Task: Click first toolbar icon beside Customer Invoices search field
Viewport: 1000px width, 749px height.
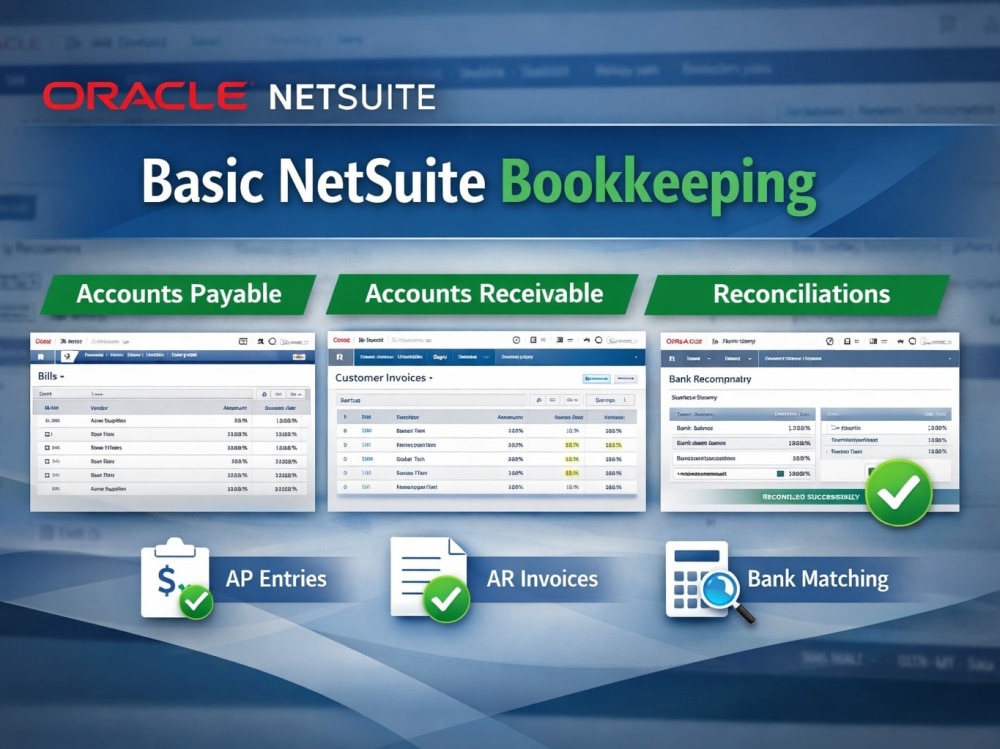Action: pyautogui.click(x=539, y=400)
